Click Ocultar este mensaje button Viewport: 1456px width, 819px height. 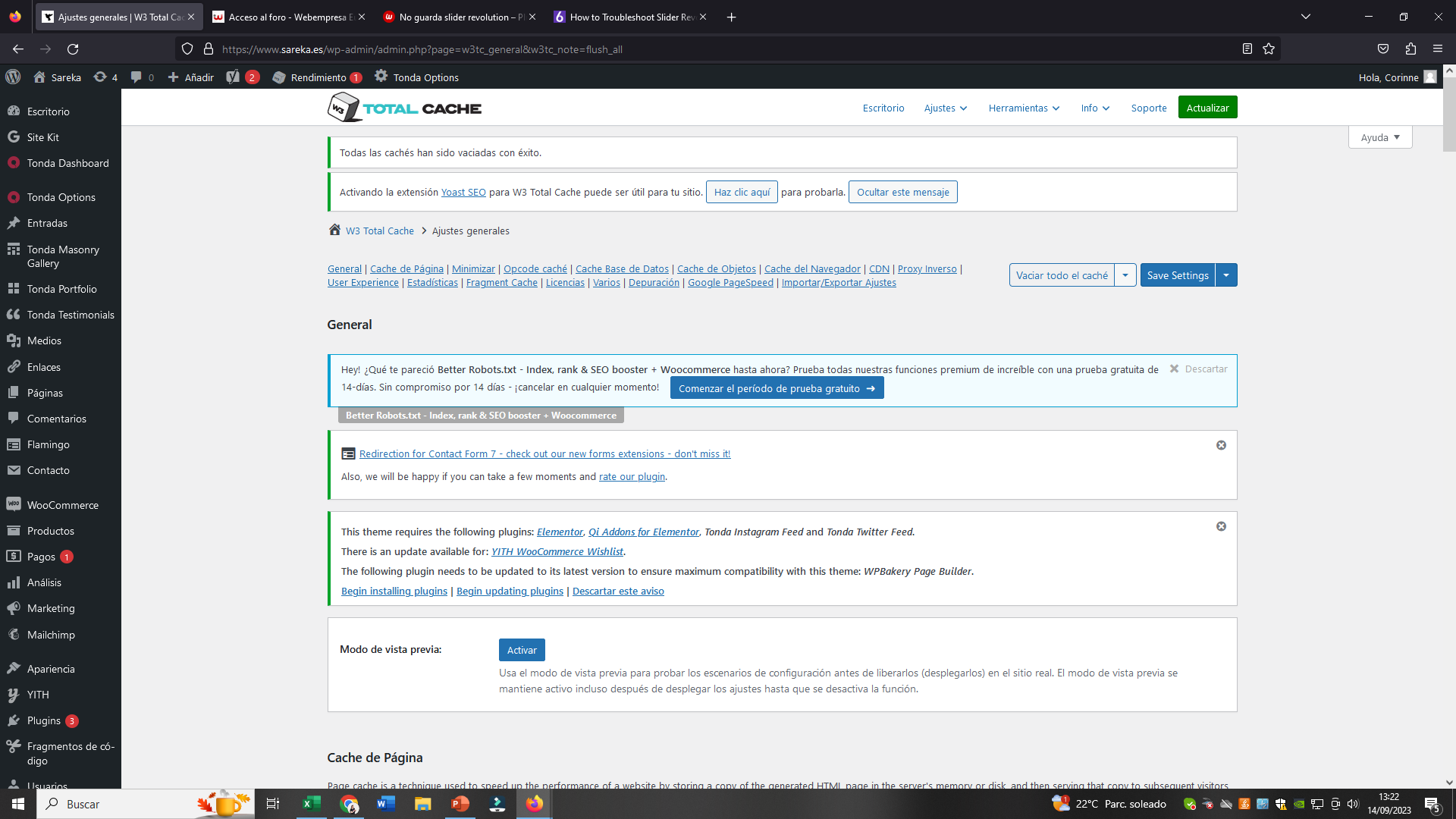coord(902,192)
